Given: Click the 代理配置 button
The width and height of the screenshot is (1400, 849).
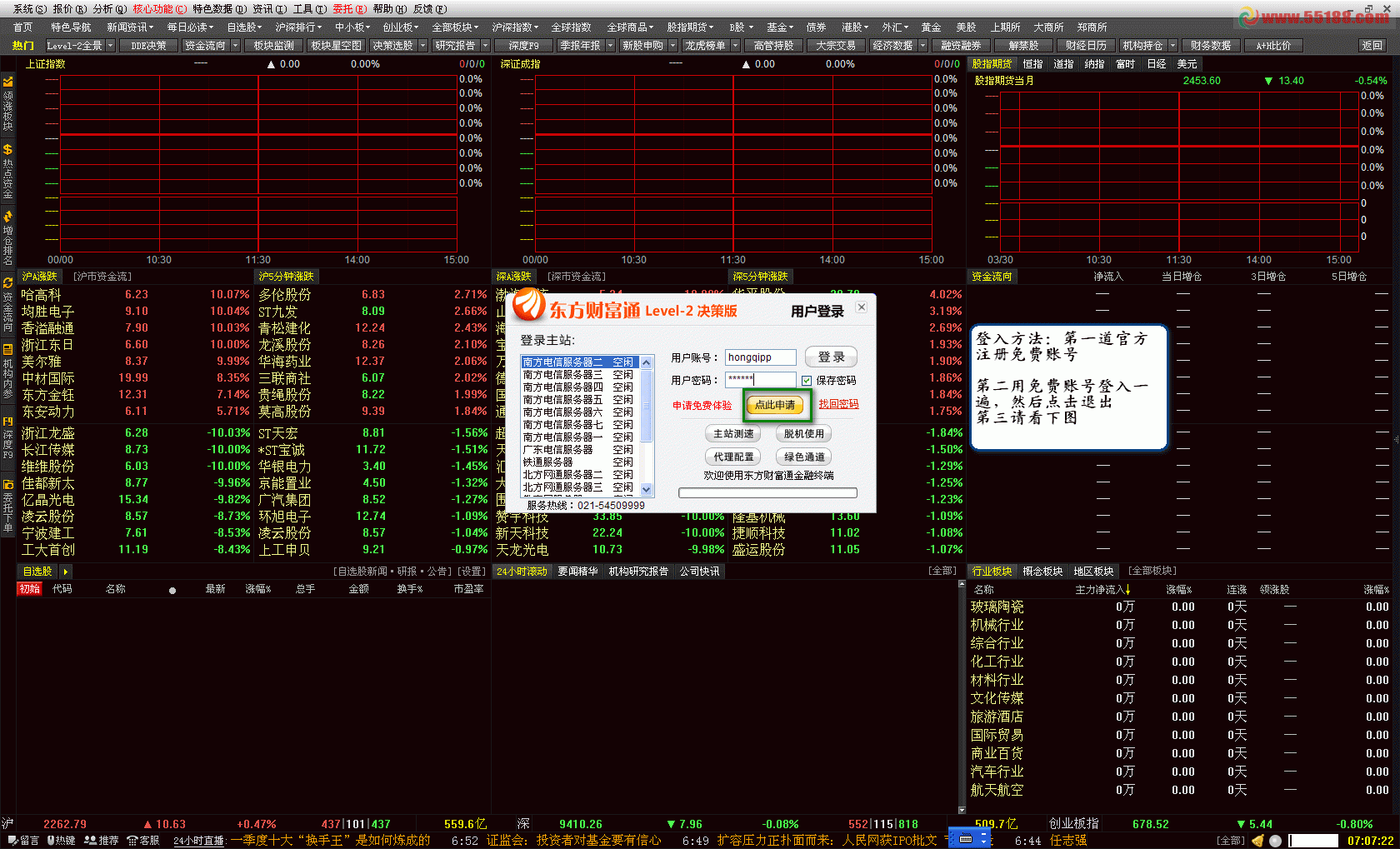Looking at the screenshot, I should [733, 457].
